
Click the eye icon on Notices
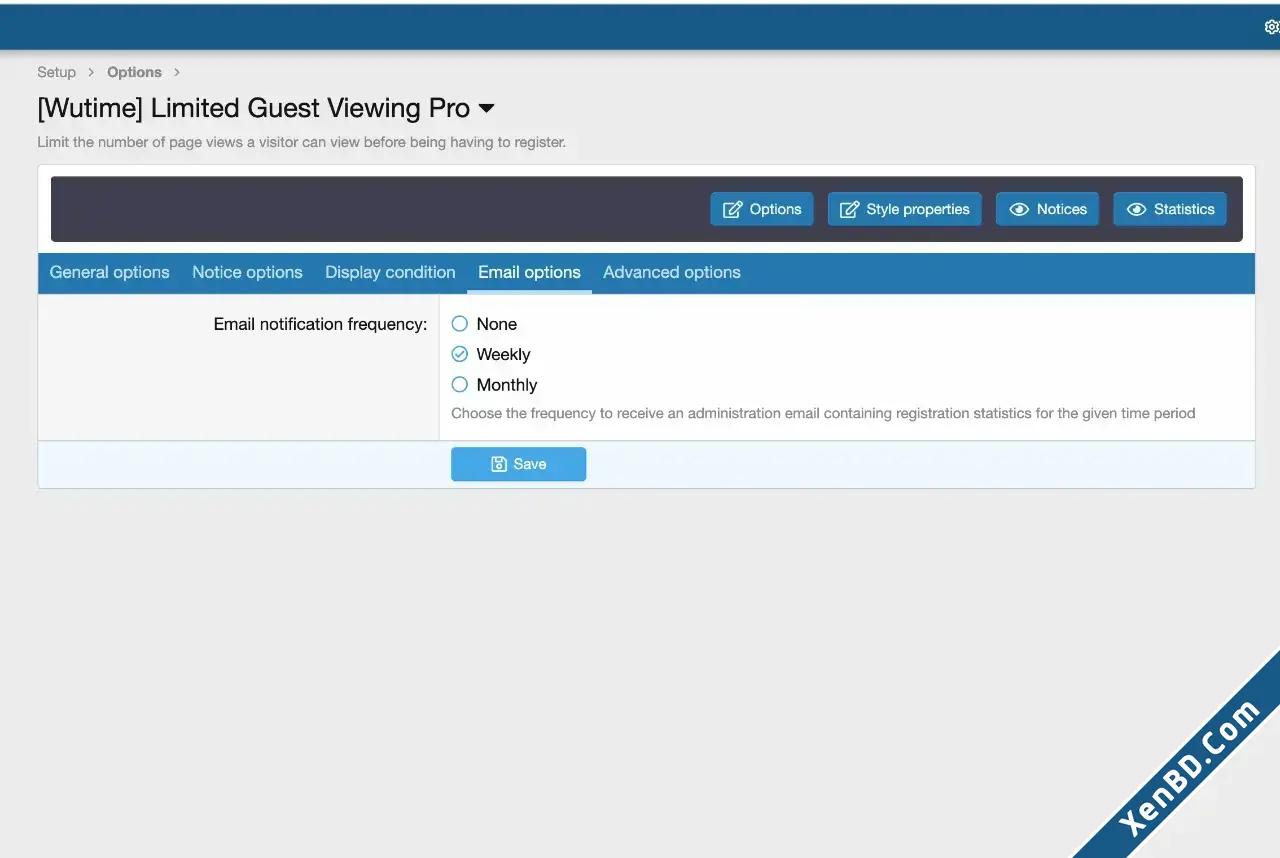click(x=1019, y=209)
